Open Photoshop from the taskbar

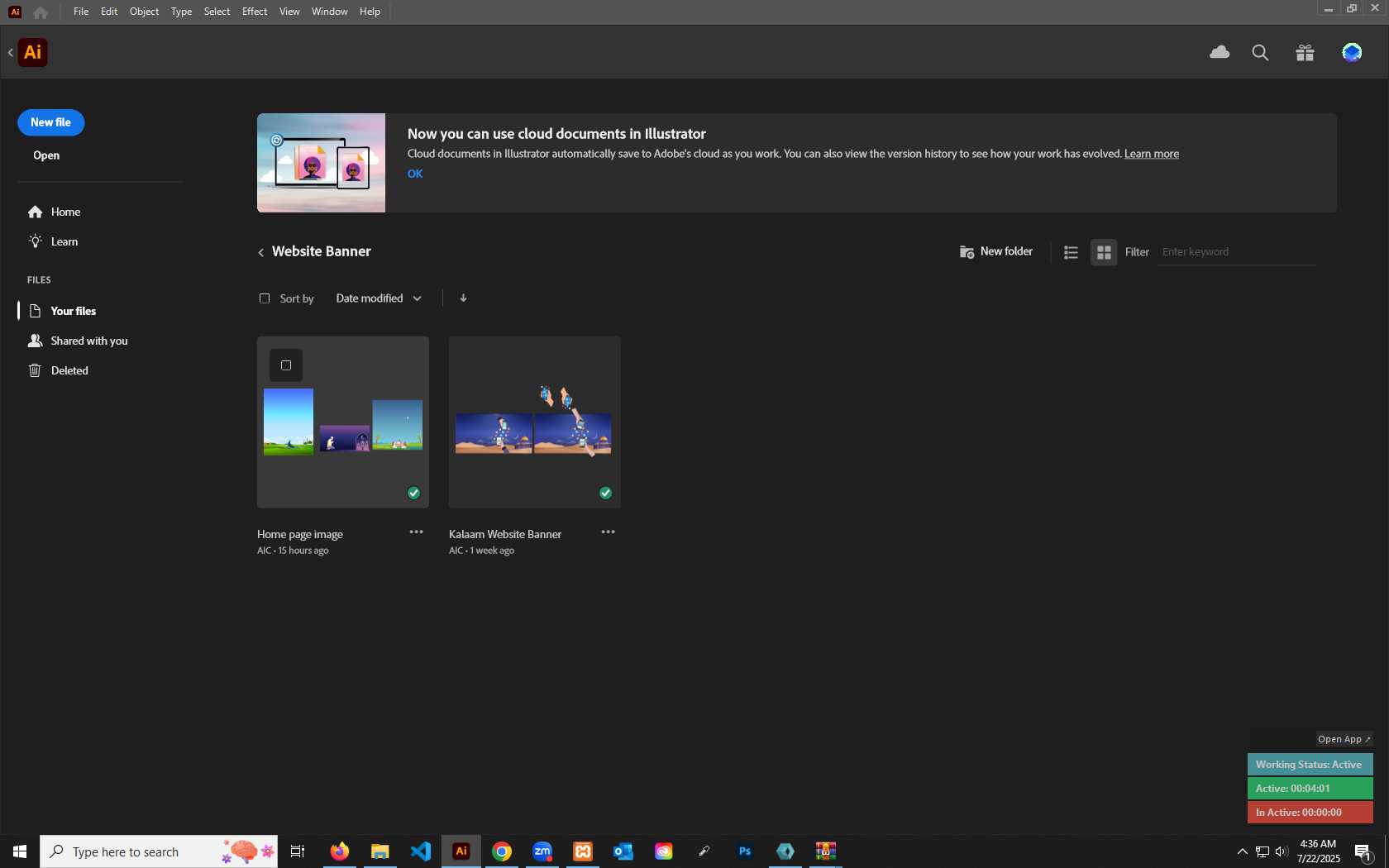[x=745, y=851]
